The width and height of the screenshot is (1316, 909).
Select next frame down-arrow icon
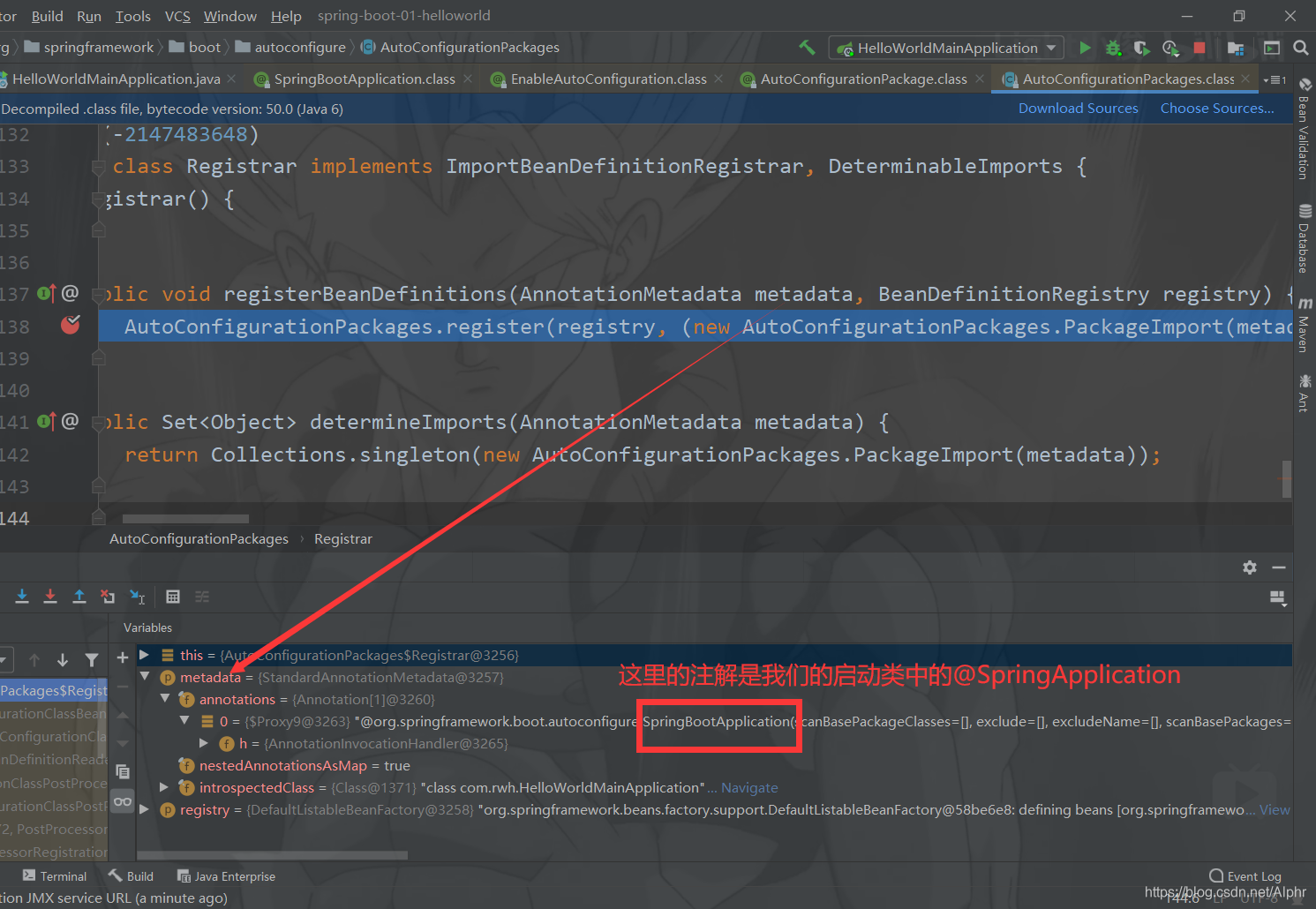[x=63, y=659]
